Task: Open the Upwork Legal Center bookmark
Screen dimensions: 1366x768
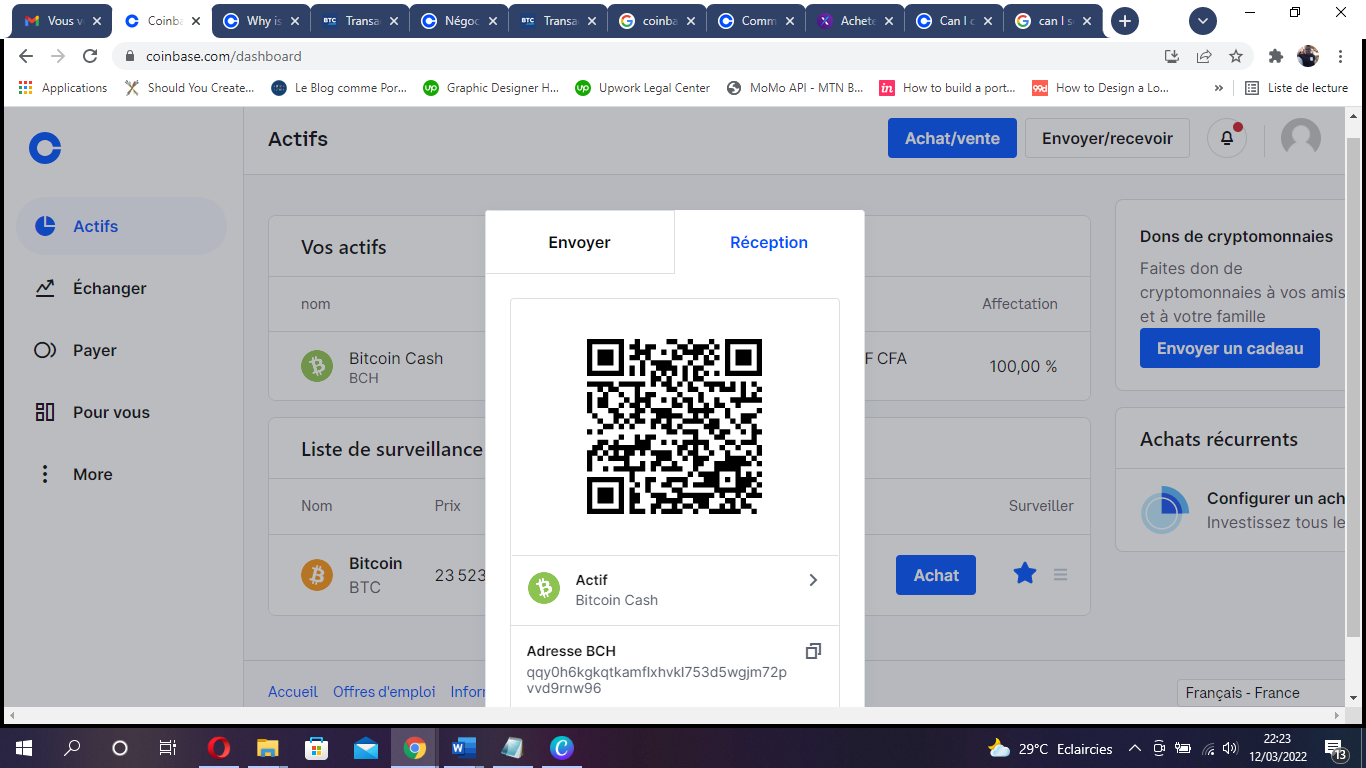Action: 643,88
